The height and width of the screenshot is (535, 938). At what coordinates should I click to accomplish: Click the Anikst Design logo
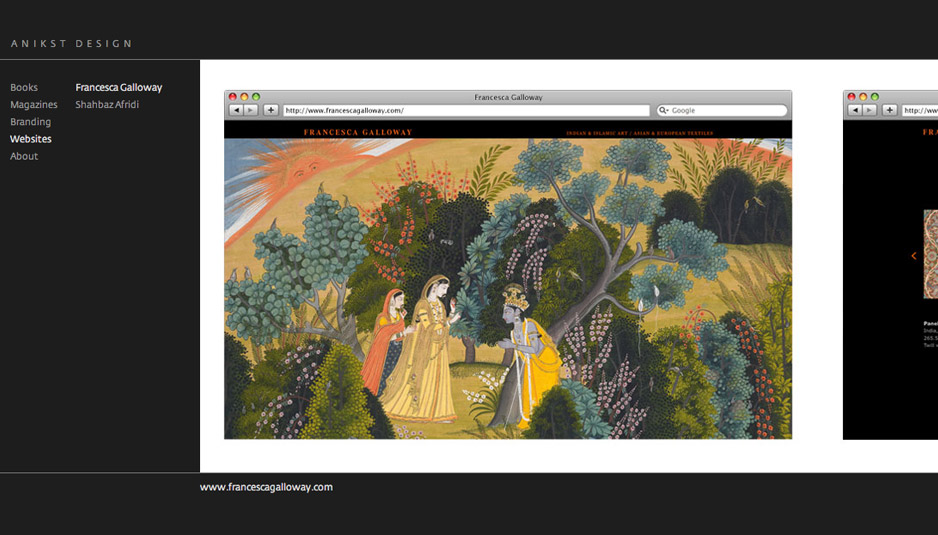pos(72,44)
